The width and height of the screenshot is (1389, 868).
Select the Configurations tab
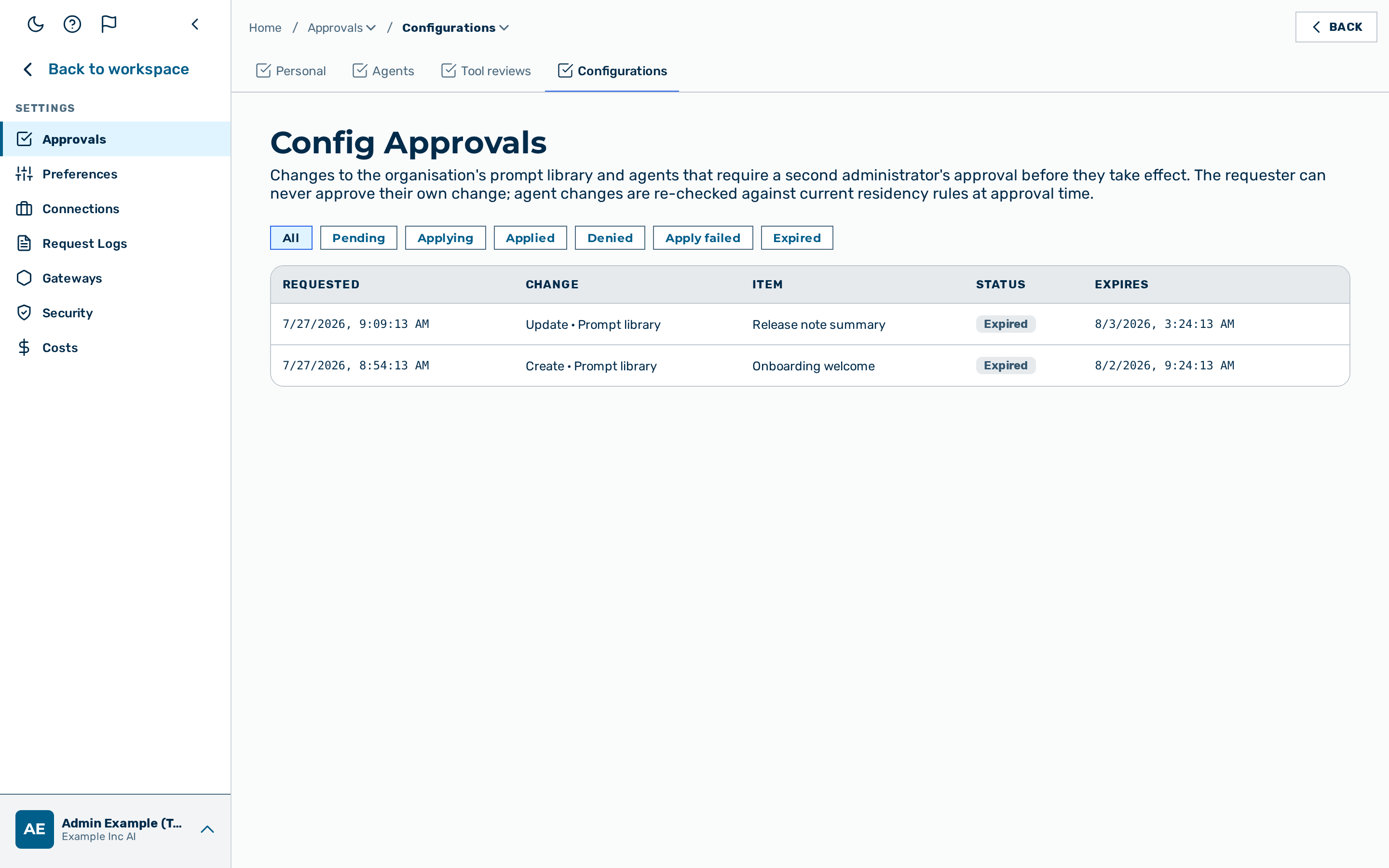click(x=612, y=70)
